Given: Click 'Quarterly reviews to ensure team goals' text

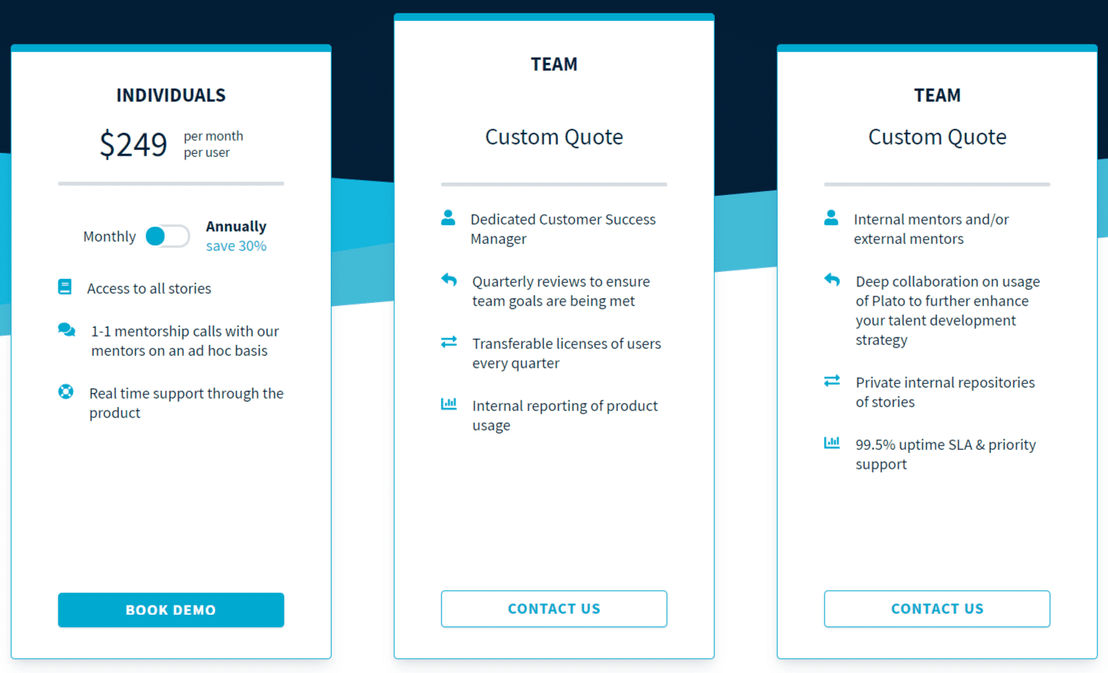Looking at the screenshot, I should (x=561, y=291).
